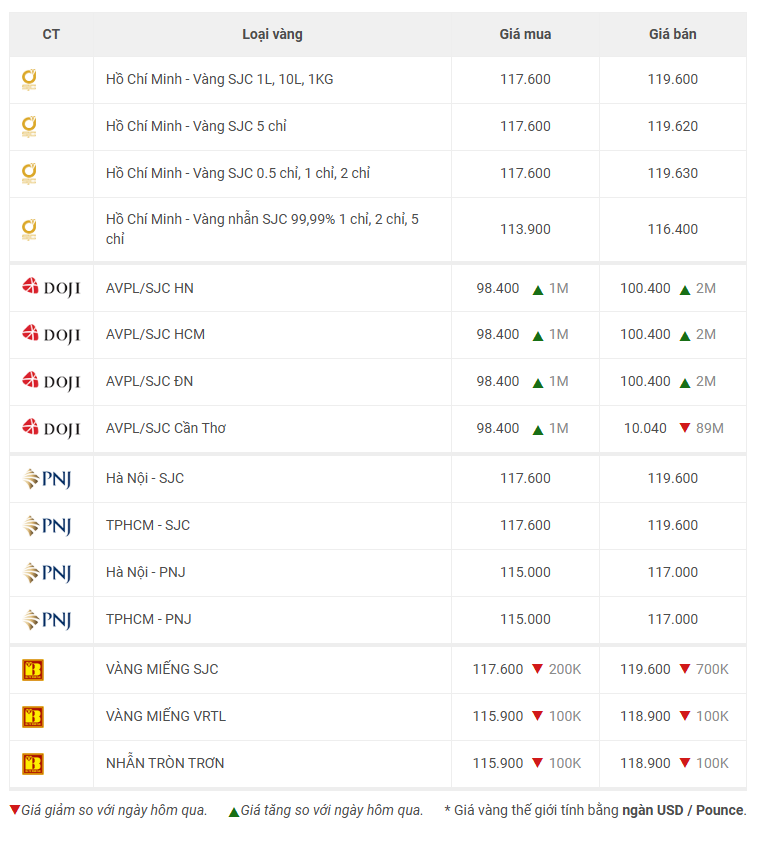Click the Hà Nội - PNJ gold type

[145, 572]
